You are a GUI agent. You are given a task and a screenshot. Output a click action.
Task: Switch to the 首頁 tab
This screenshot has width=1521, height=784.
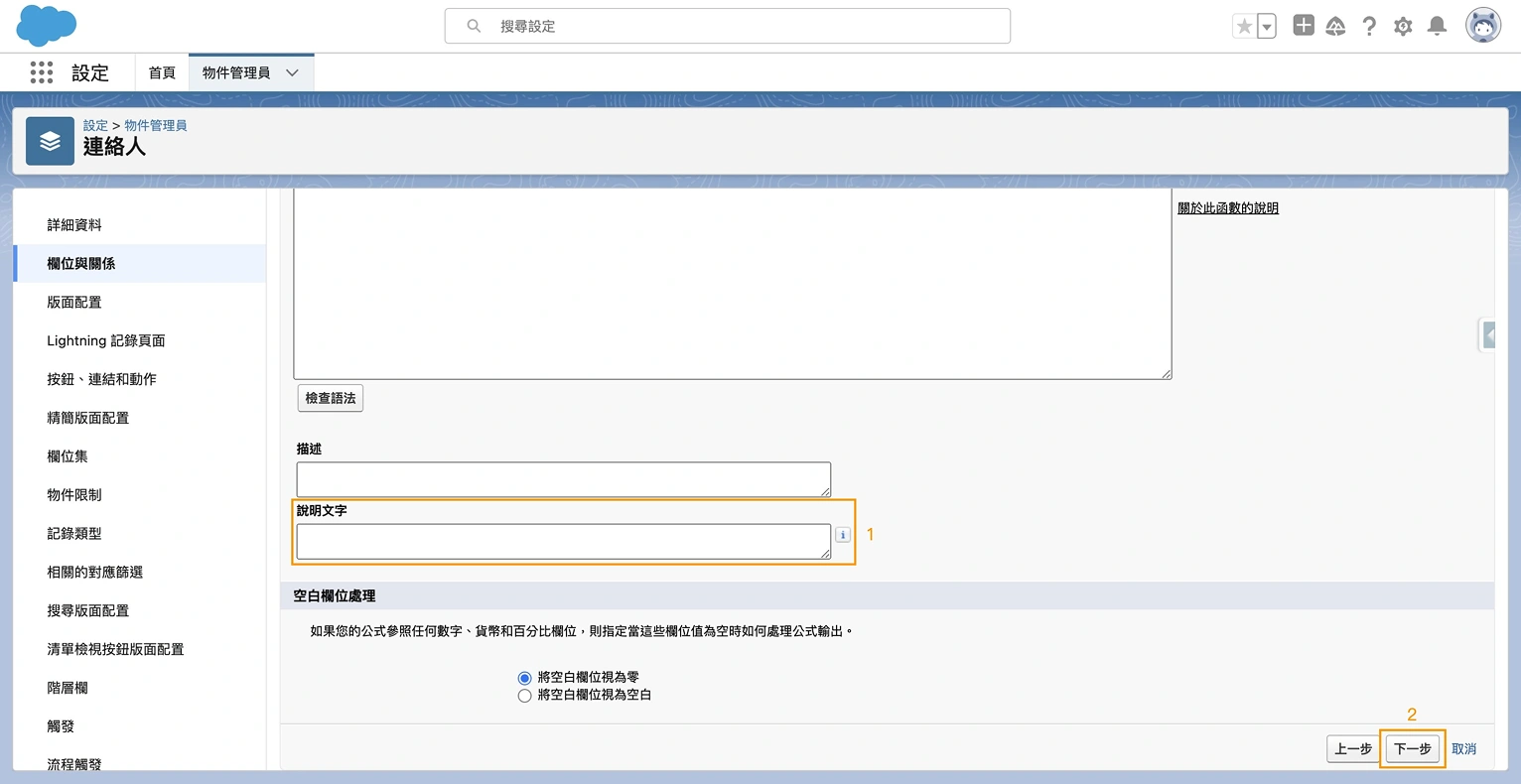[x=162, y=72]
